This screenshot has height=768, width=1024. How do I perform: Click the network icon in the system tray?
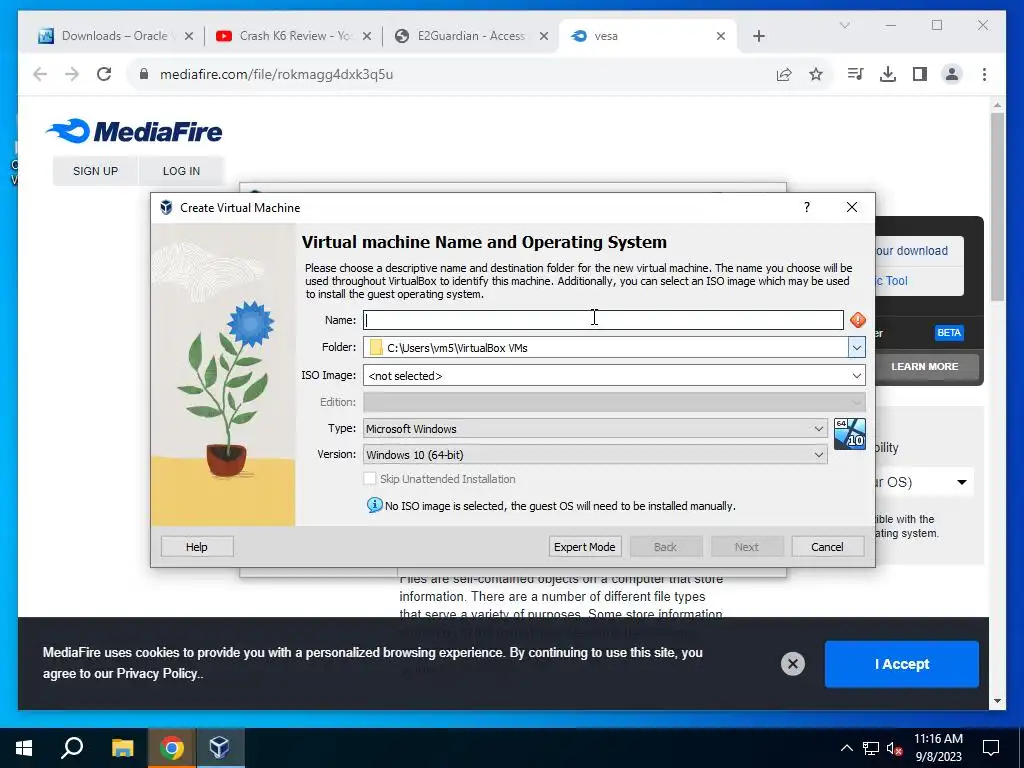pyautogui.click(x=871, y=748)
